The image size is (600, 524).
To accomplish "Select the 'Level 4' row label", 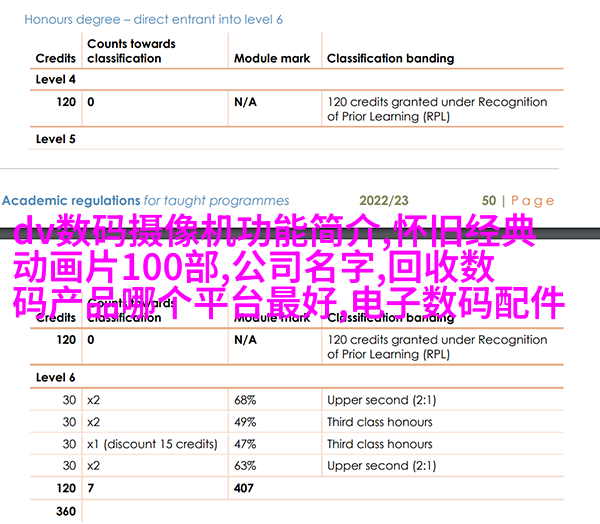I will click(x=55, y=79).
